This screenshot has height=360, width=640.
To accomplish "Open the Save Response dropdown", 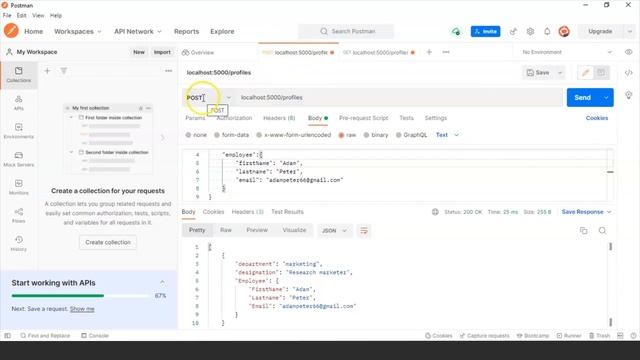I will [x=587, y=212].
